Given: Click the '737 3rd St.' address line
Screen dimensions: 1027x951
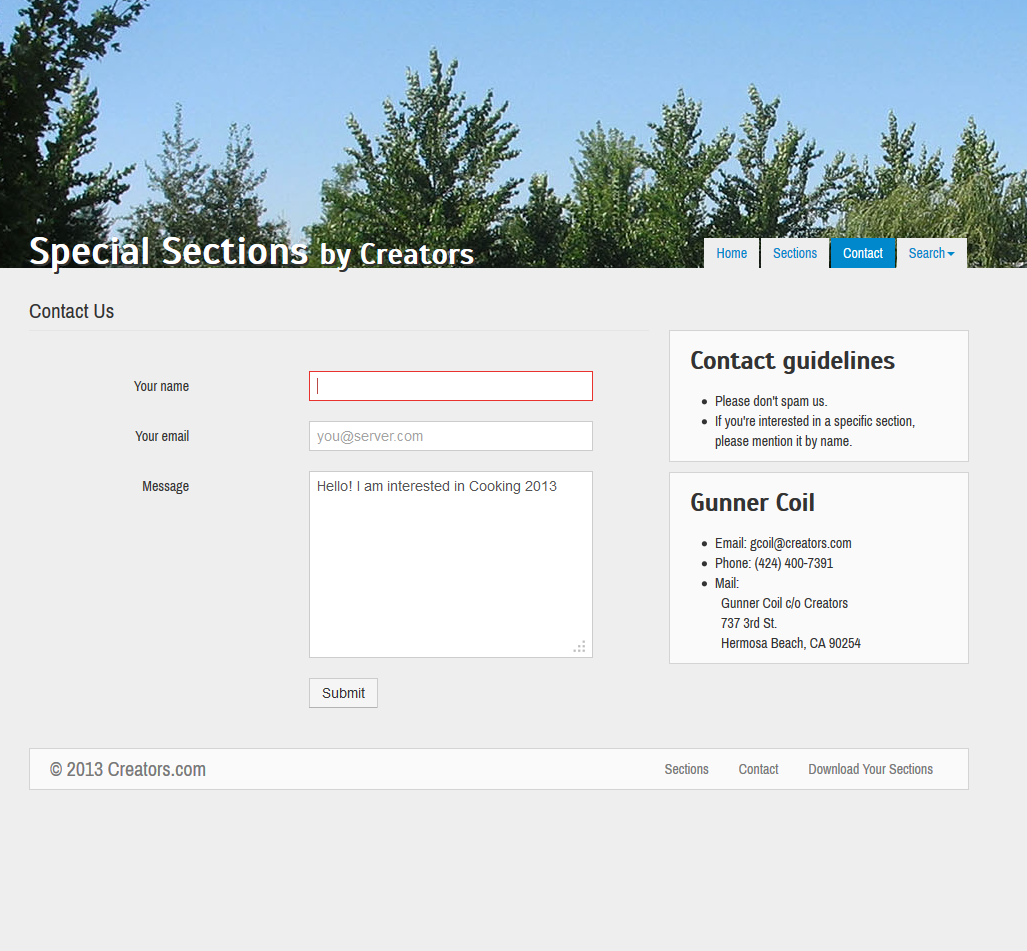Looking at the screenshot, I should [x=749, y=623].
